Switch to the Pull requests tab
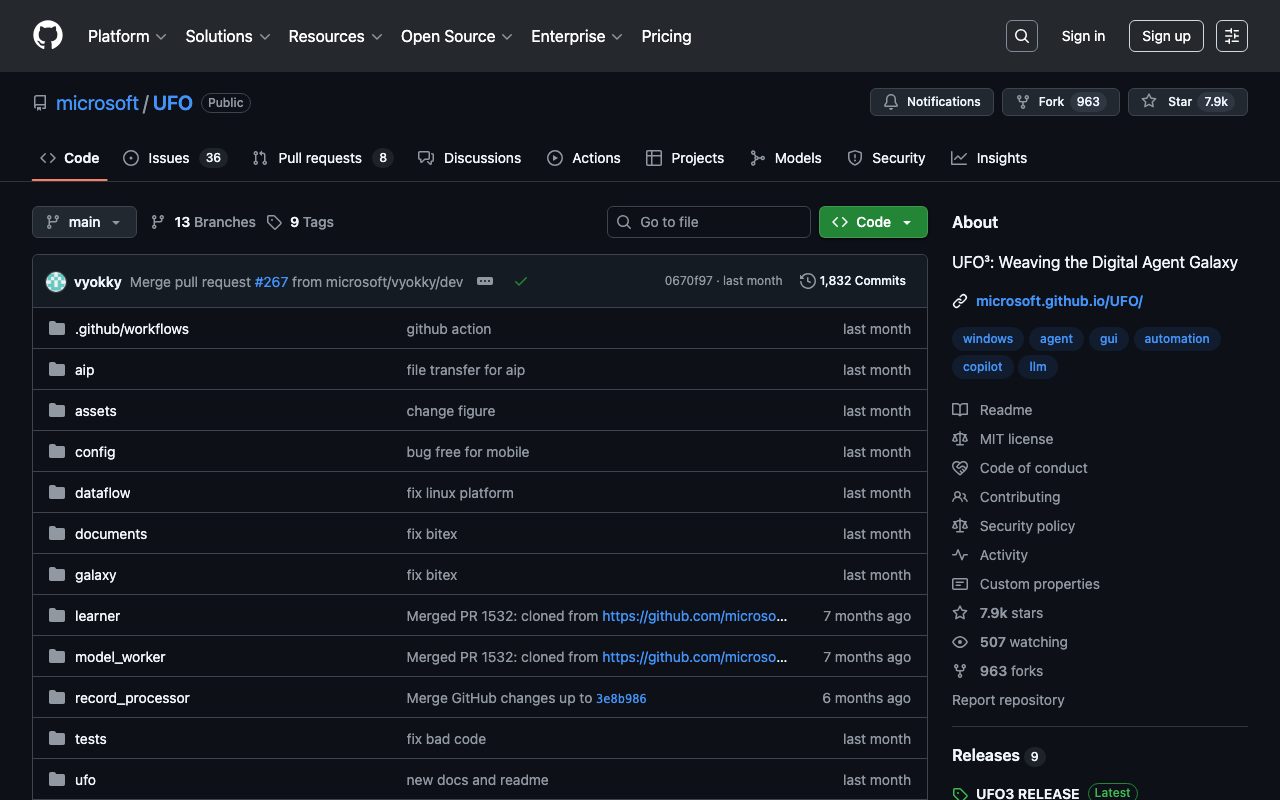This screenshot has width=1280, height=800. (321, 158)
